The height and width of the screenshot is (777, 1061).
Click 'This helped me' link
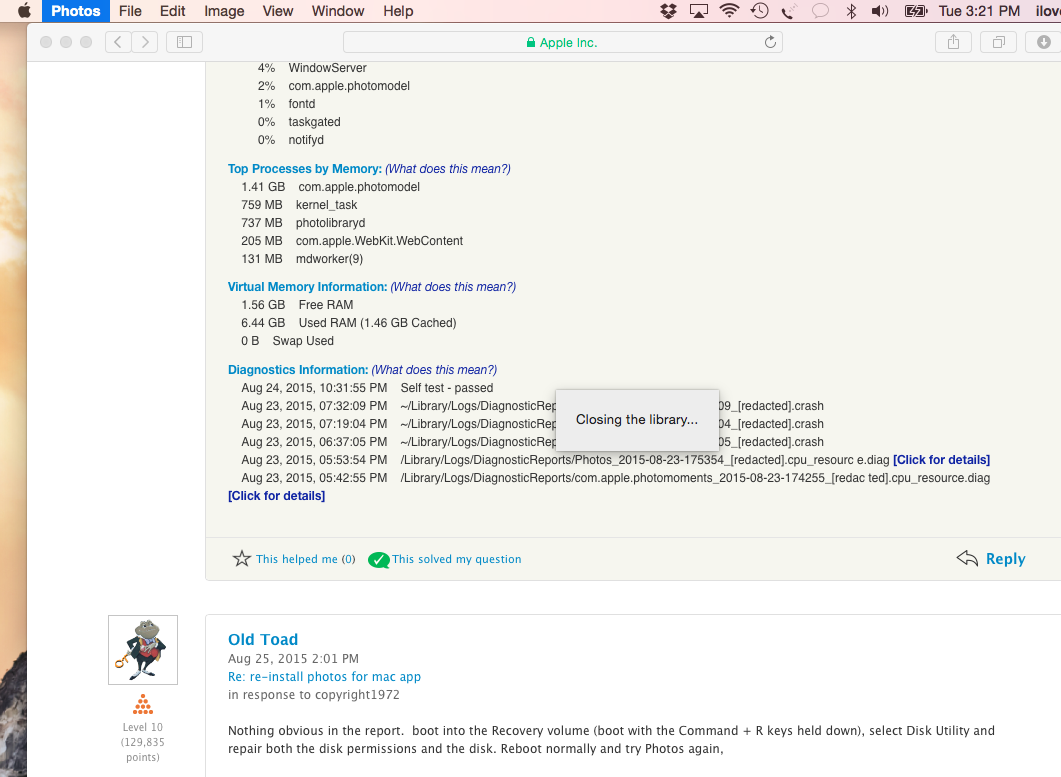[296, 559]
